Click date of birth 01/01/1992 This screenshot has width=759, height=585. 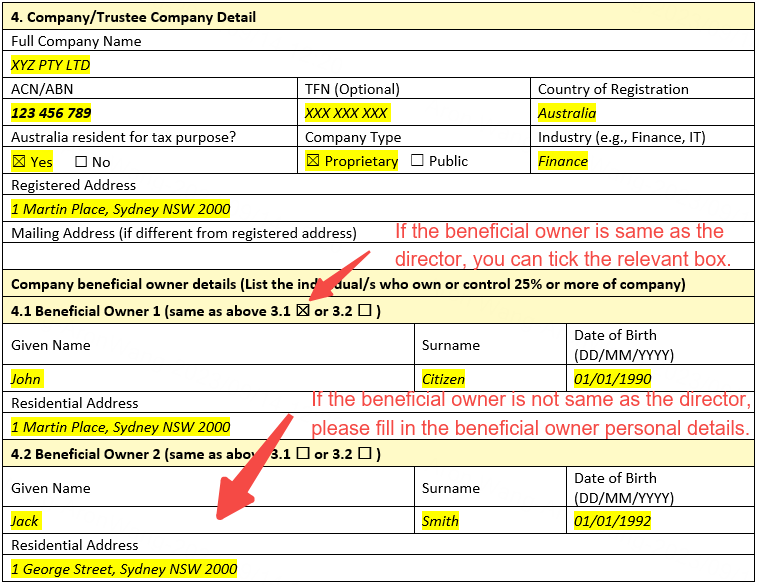[x=612, y=521]
